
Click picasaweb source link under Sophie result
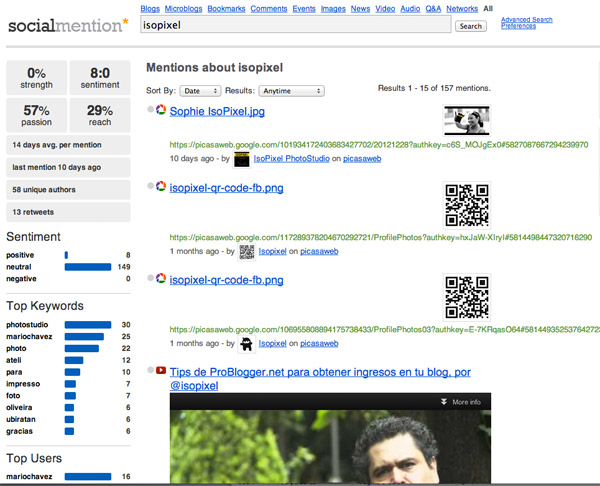tap(362, 158)
